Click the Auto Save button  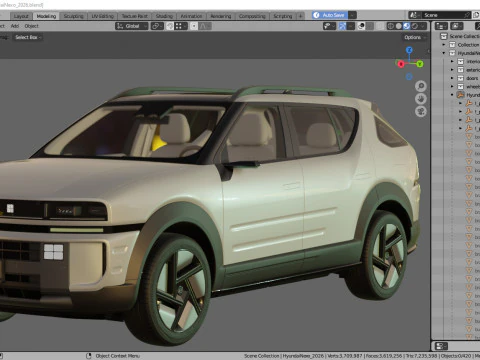click(x=330, y=15)
